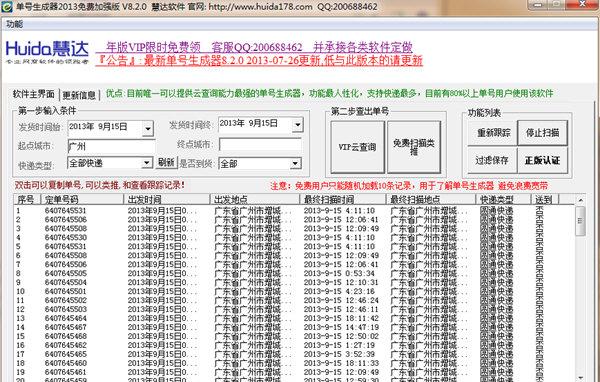The image size is (600, 382).
Task: Sort by the 定单号码 column header
Action: (x=82, y=199)
